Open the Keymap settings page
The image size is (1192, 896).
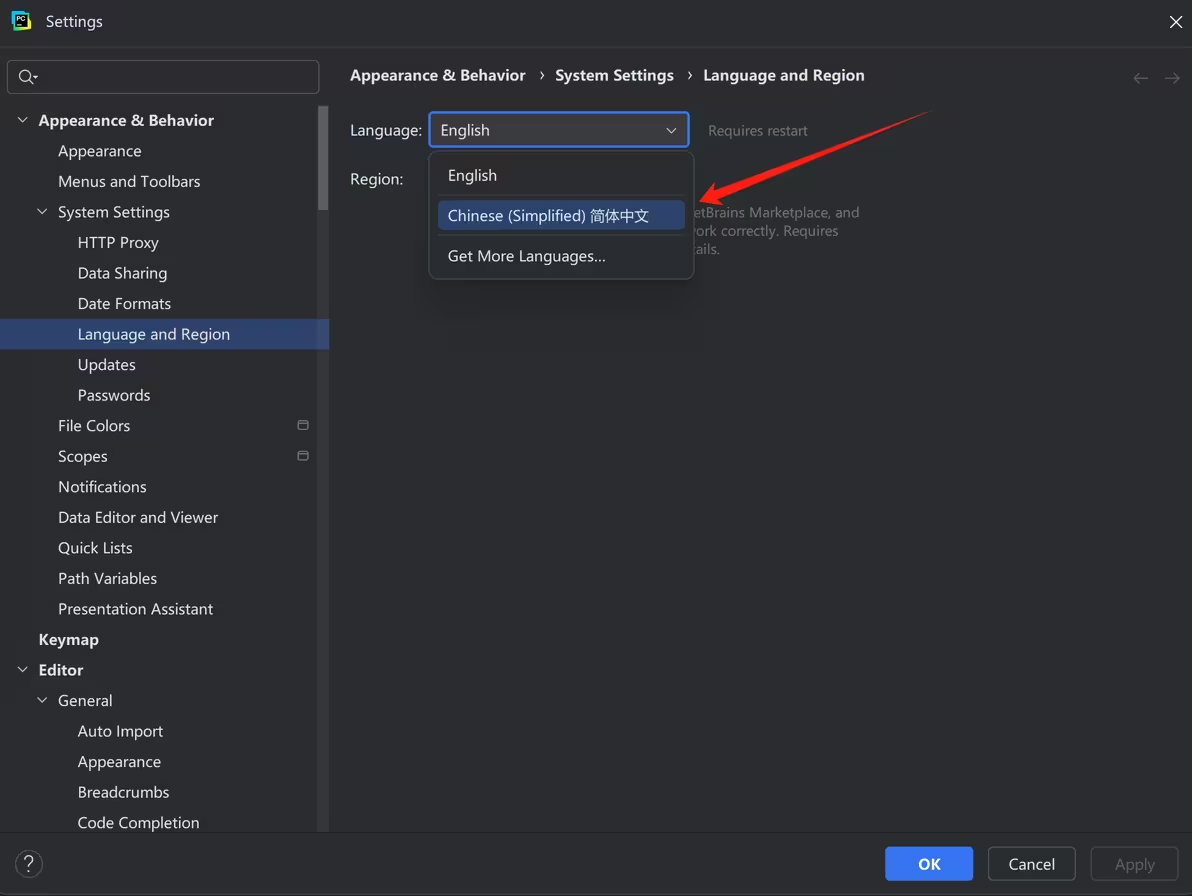pos(68,640)
